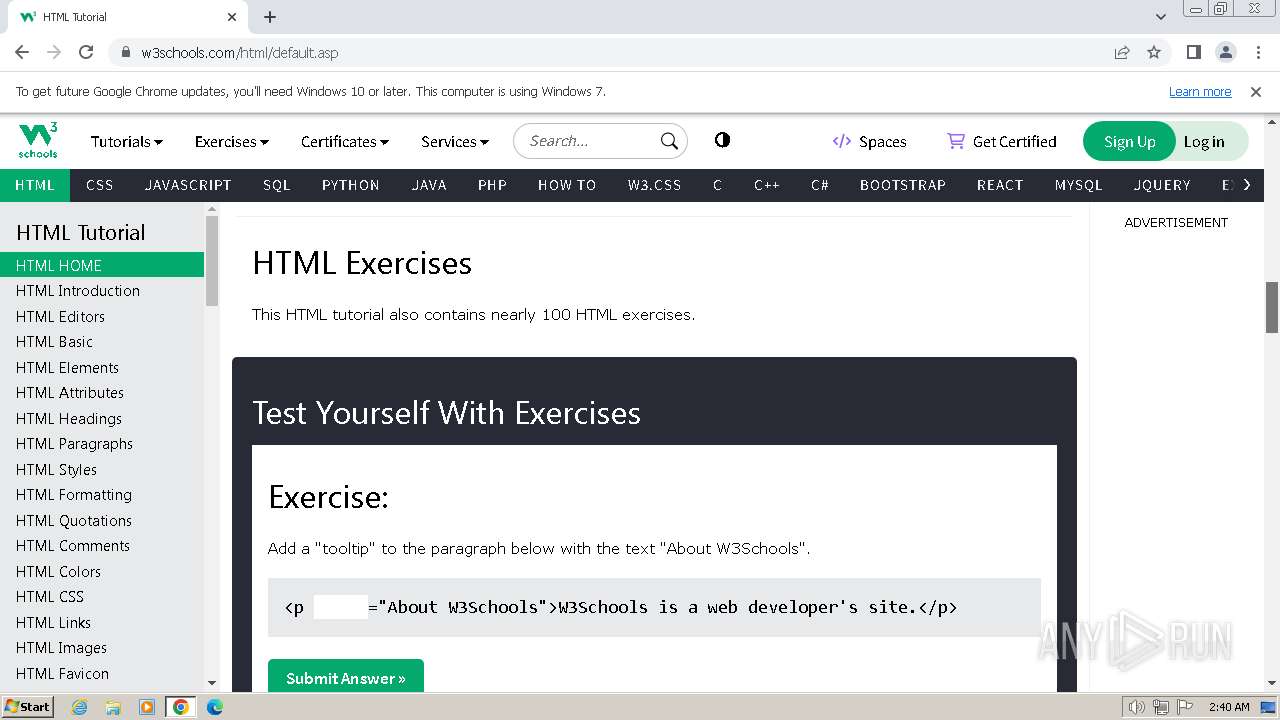Open Windows Start menu
Screen dimensions: 1280x720
[x=28, y=707]
